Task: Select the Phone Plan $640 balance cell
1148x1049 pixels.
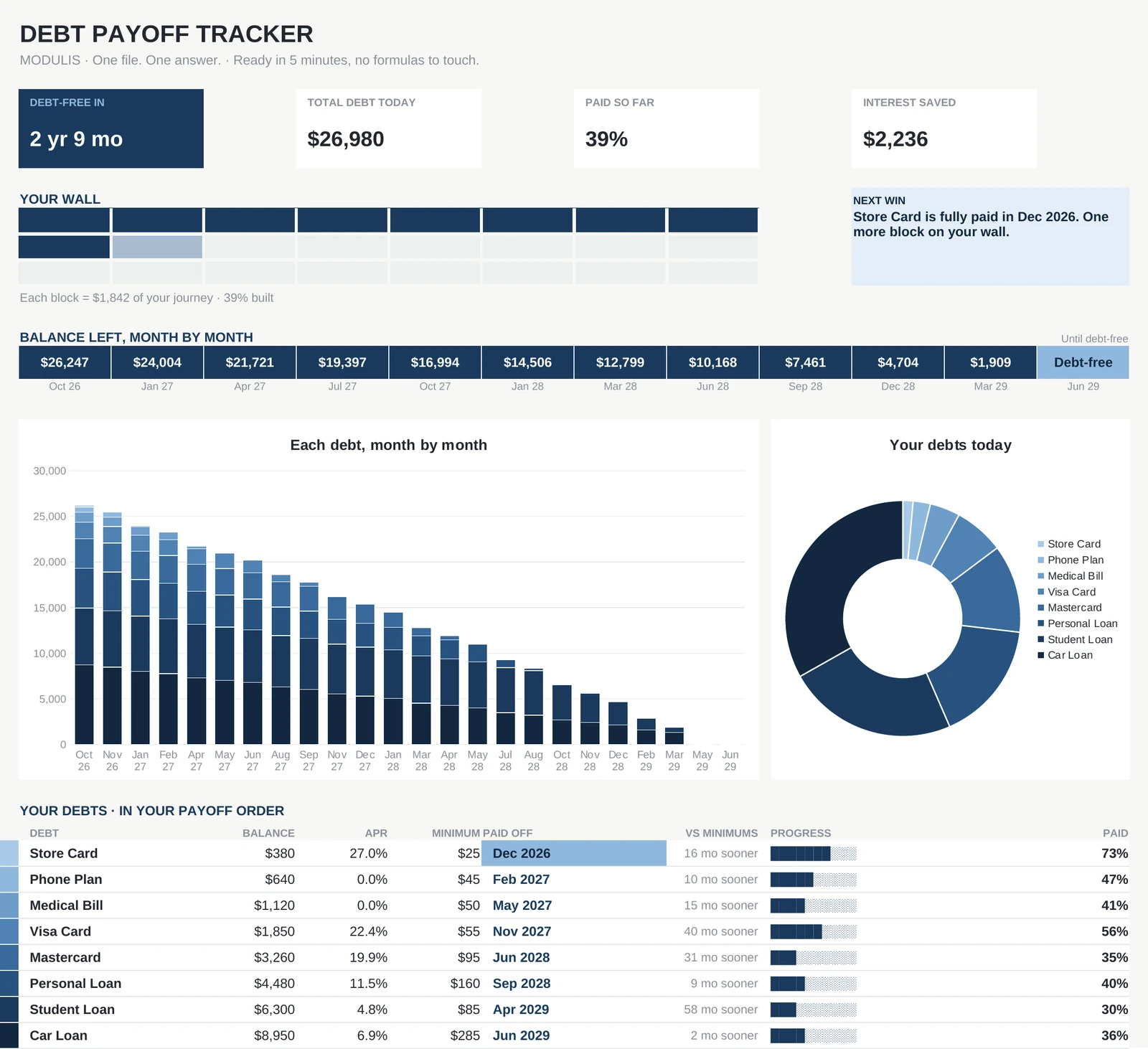Action: (280, 879)
